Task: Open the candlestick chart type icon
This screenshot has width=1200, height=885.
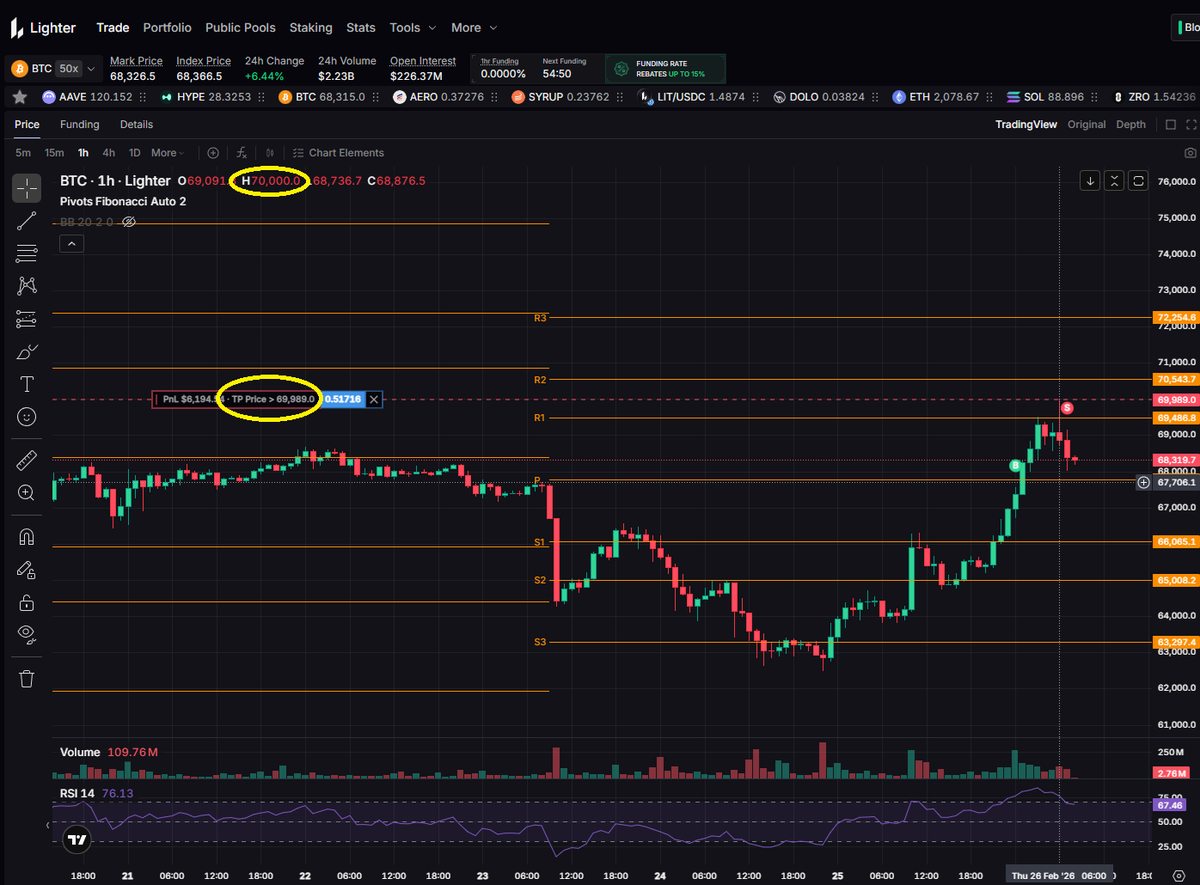Action: click(271, 153)
